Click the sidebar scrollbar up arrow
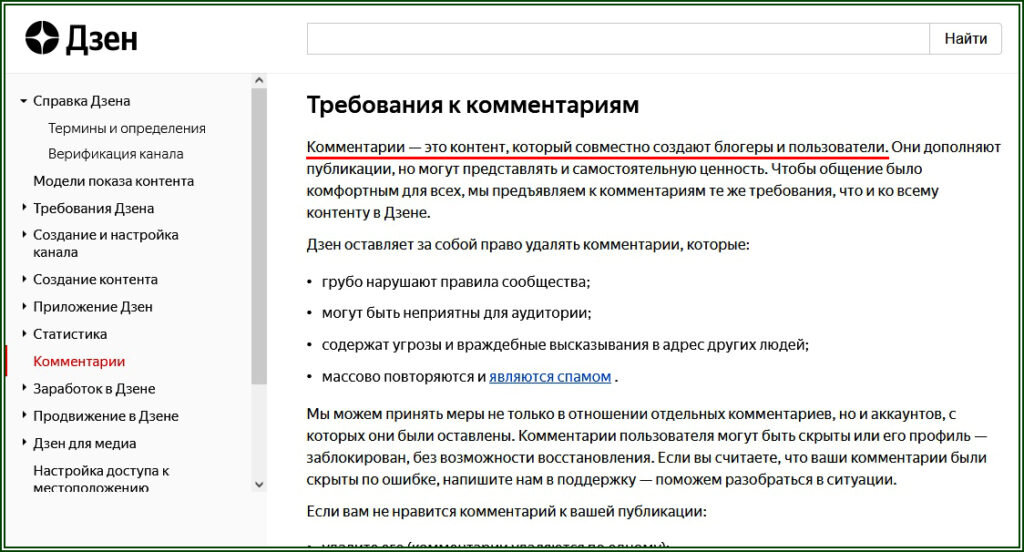This screenshot has height=552, width=1024. point(259,80)
